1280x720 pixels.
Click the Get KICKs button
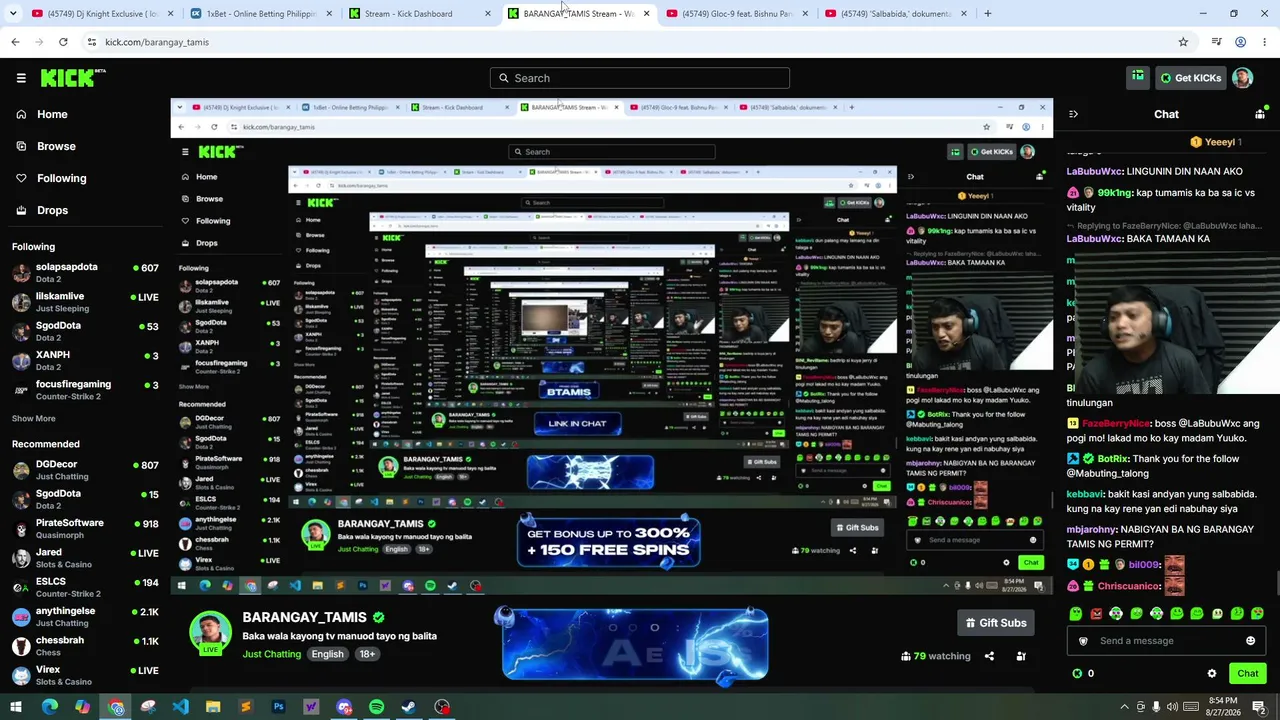tap(1190, 78)
